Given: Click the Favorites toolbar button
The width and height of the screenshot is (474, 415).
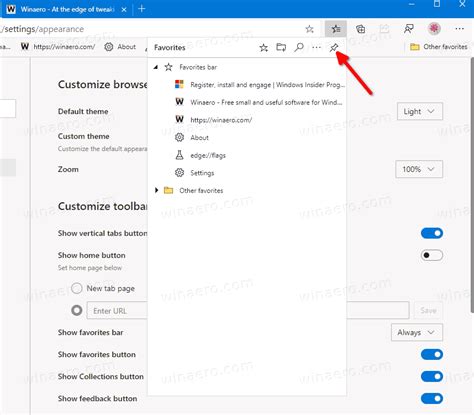Looking at the screenshot, I should (x=336, y=29).
